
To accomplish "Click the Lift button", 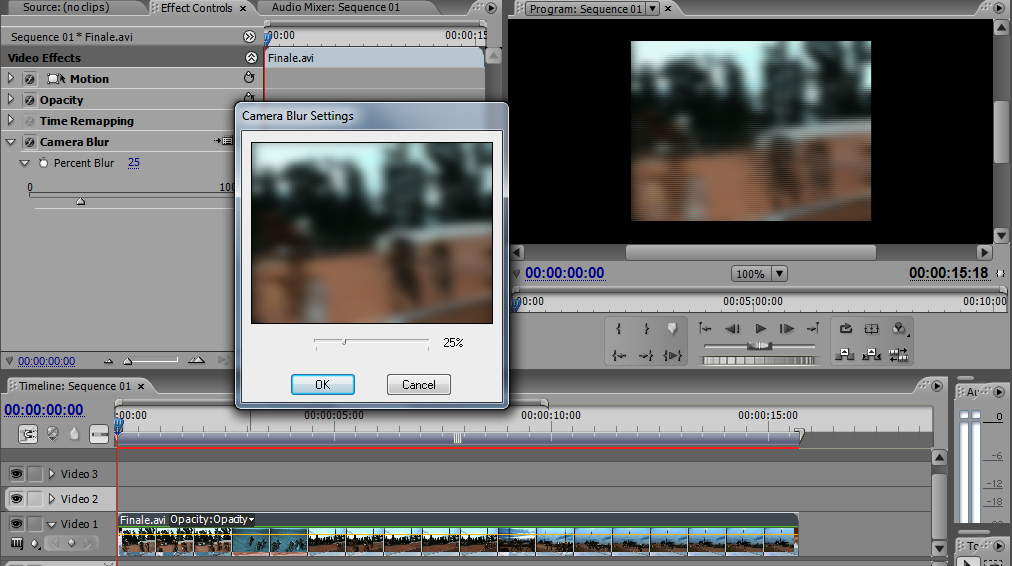I will coord(844,354).
